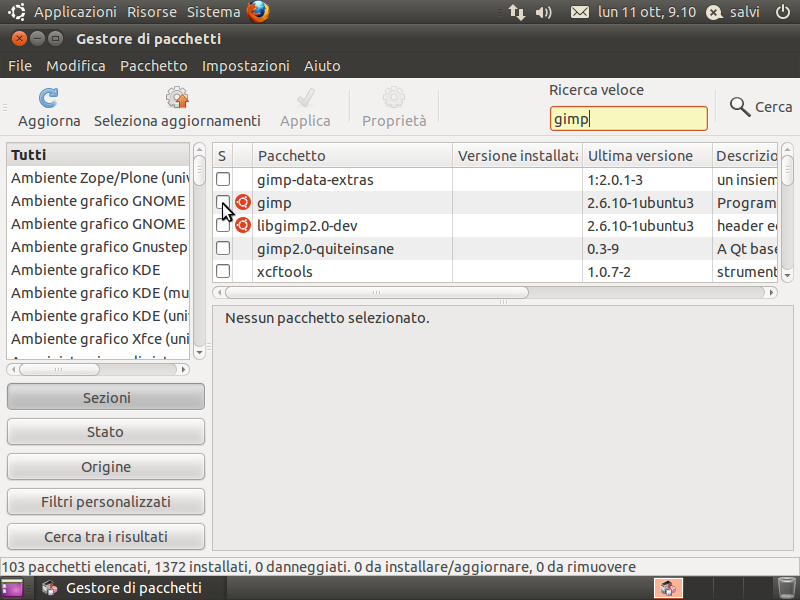Click down arrow of package list scrollbar
This screenshot has height=600, width=800.
coord(787,275)
